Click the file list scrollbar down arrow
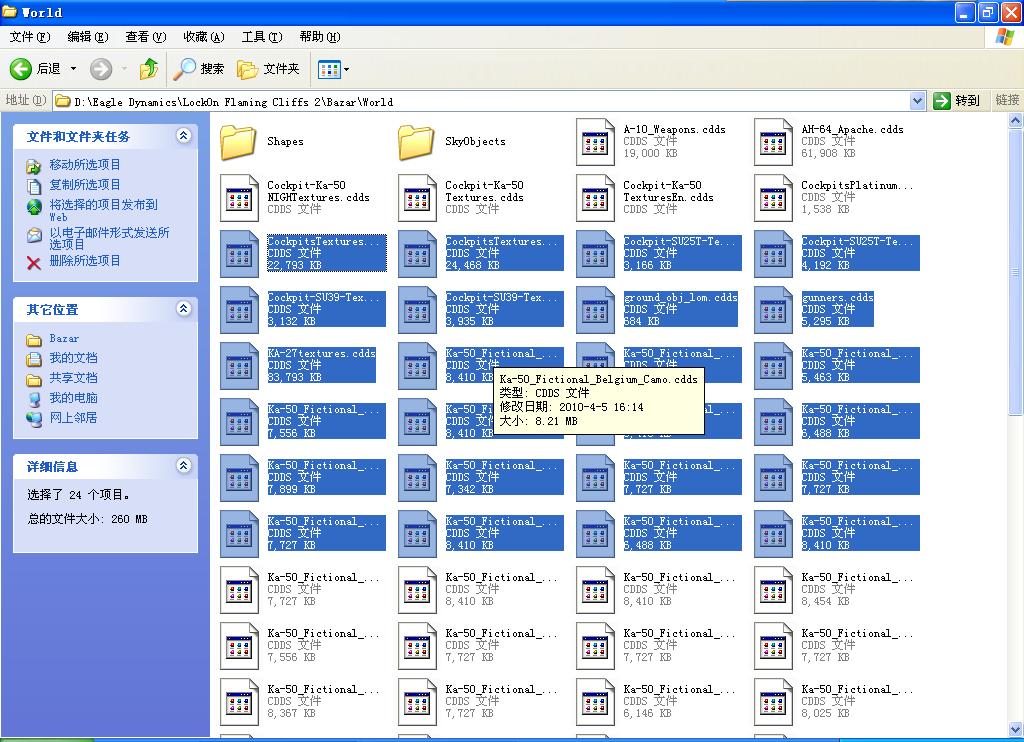 point(1016,728)
